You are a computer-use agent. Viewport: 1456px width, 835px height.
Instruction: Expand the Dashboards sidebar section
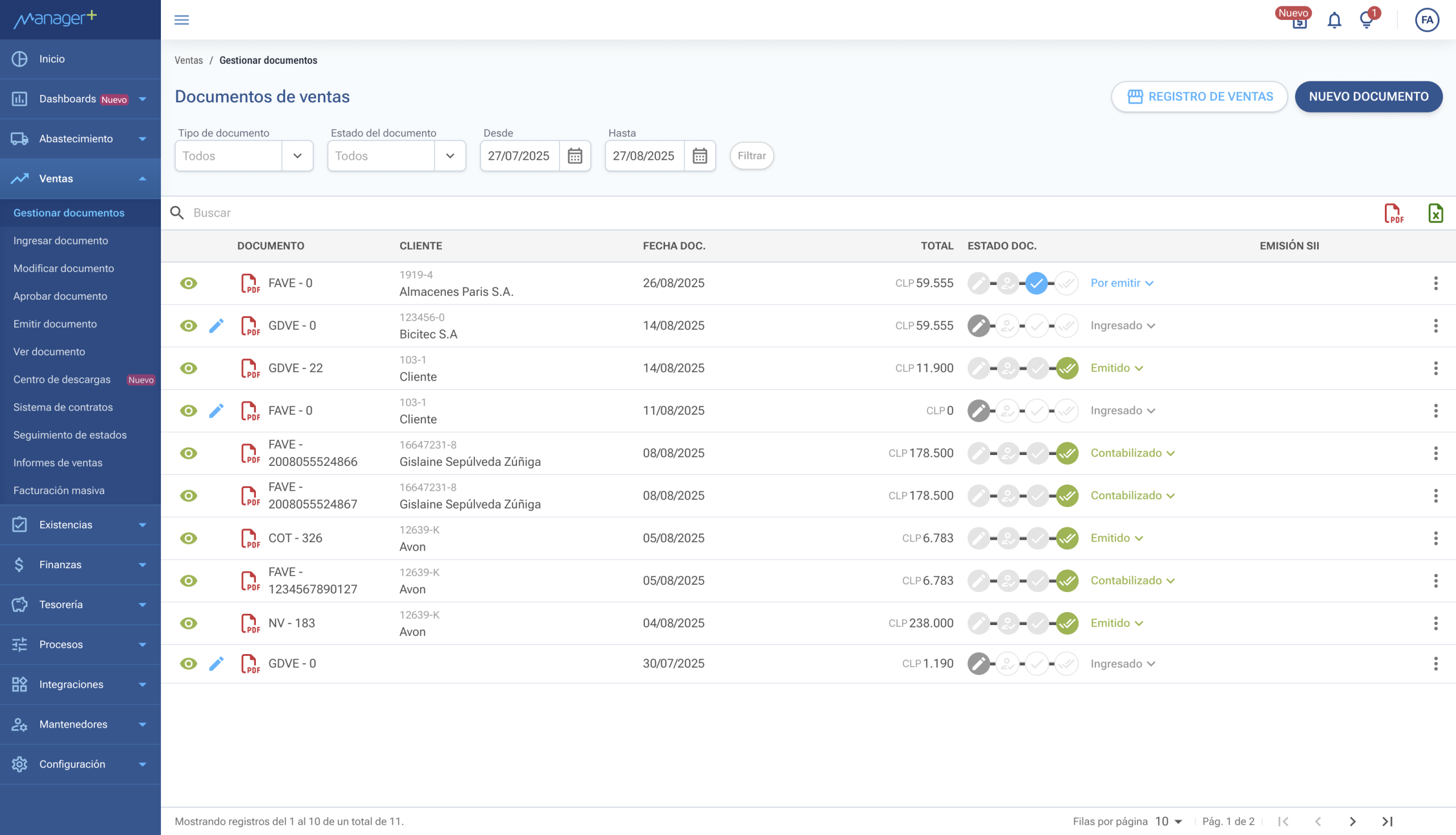pos(80,99)
